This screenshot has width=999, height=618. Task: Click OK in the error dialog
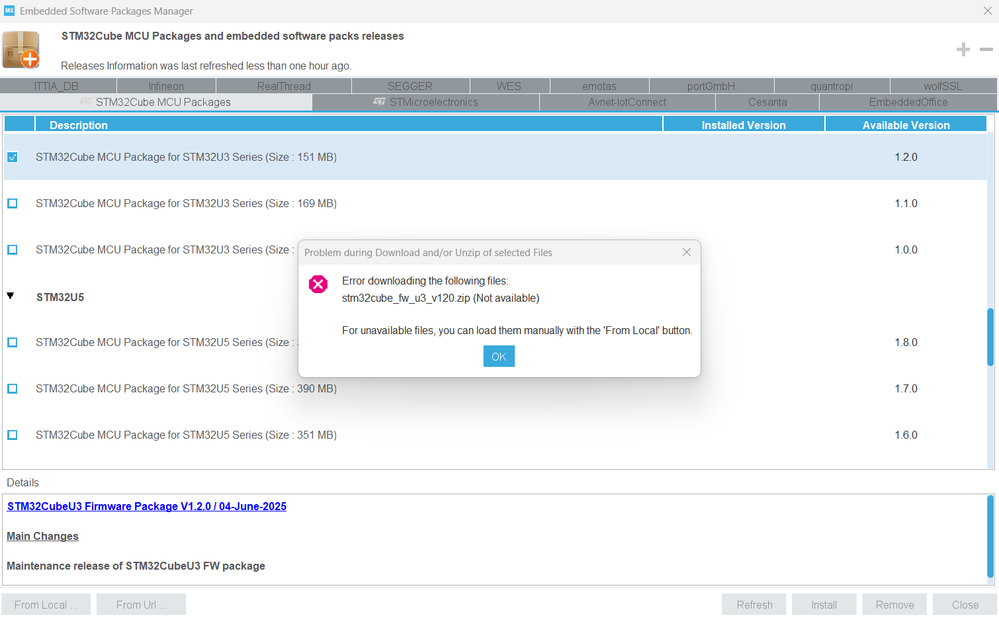tap(499, 356)
